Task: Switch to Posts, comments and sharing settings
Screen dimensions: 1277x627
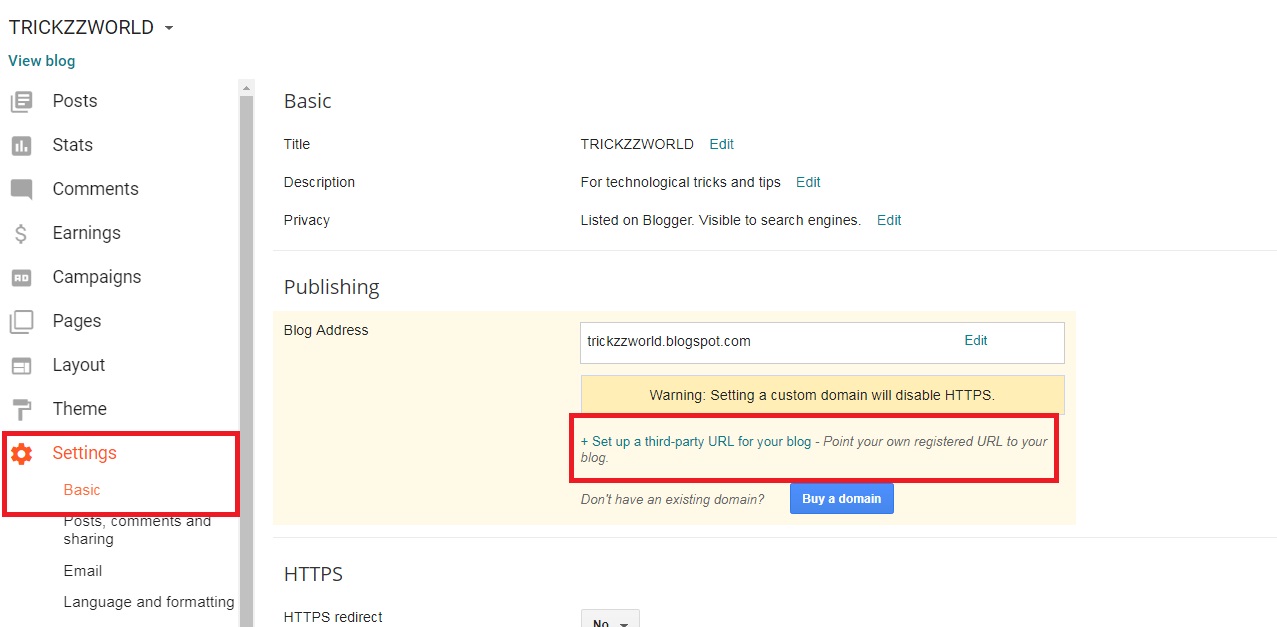Action: 137,530
